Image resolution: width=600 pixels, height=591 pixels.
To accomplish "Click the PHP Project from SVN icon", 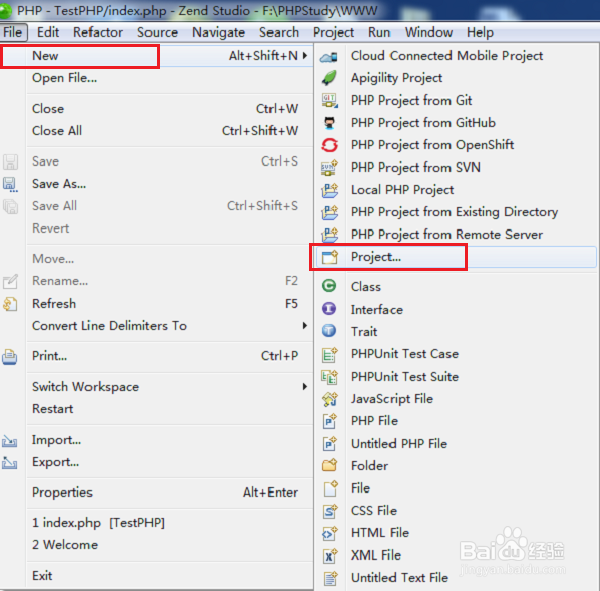I will (329, 167).
